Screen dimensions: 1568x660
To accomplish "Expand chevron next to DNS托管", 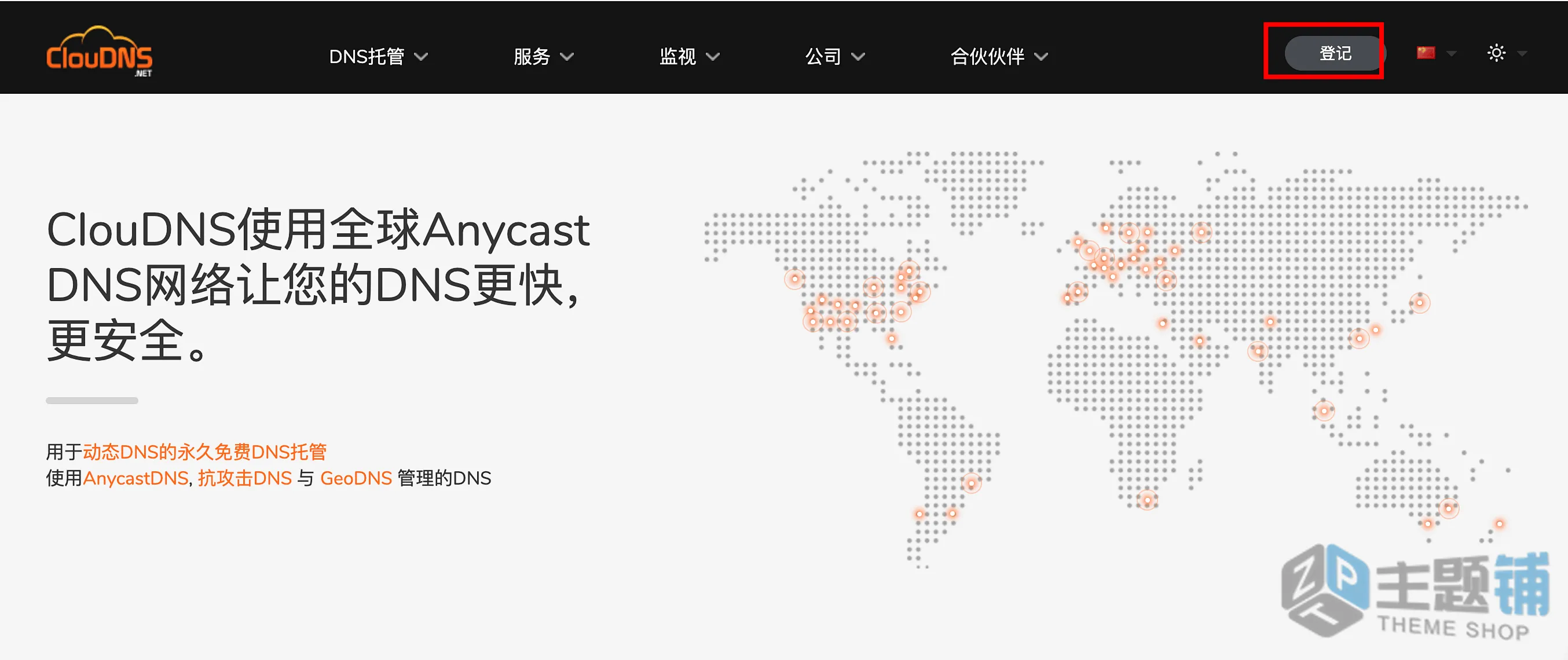I will tap(421, 57).
